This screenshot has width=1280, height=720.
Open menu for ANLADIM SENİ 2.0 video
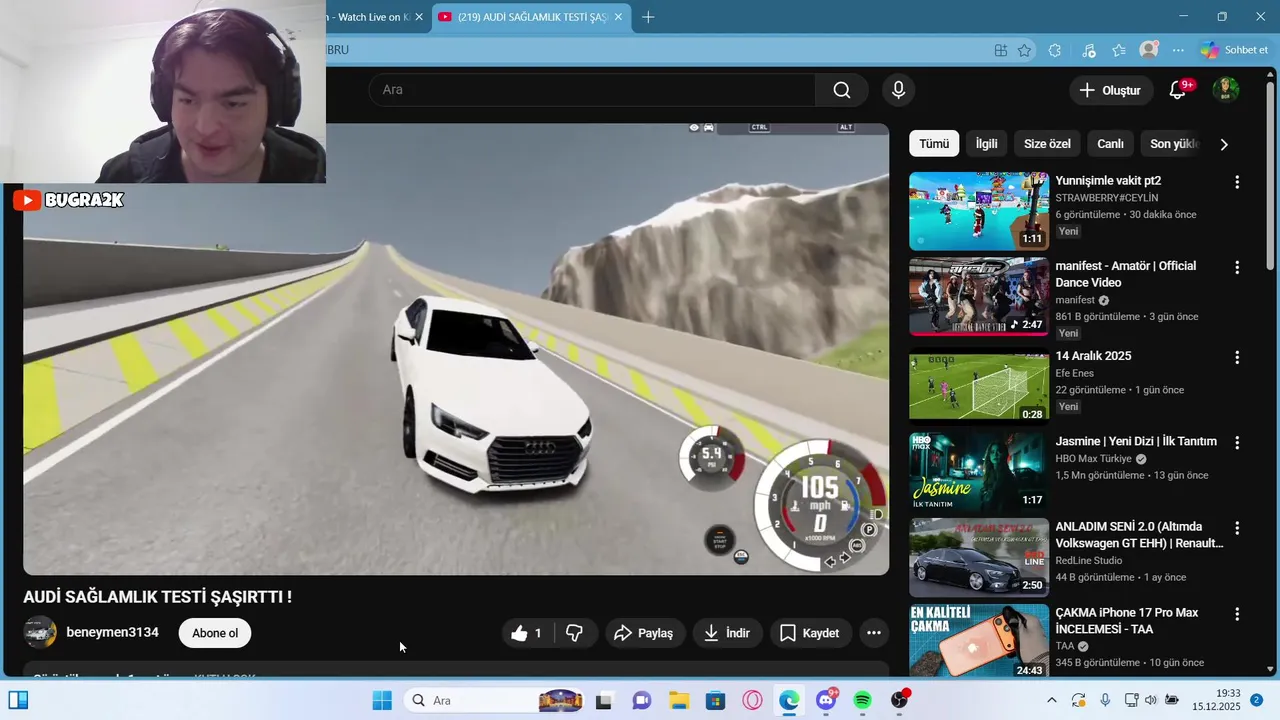[x=1237, y=528]
